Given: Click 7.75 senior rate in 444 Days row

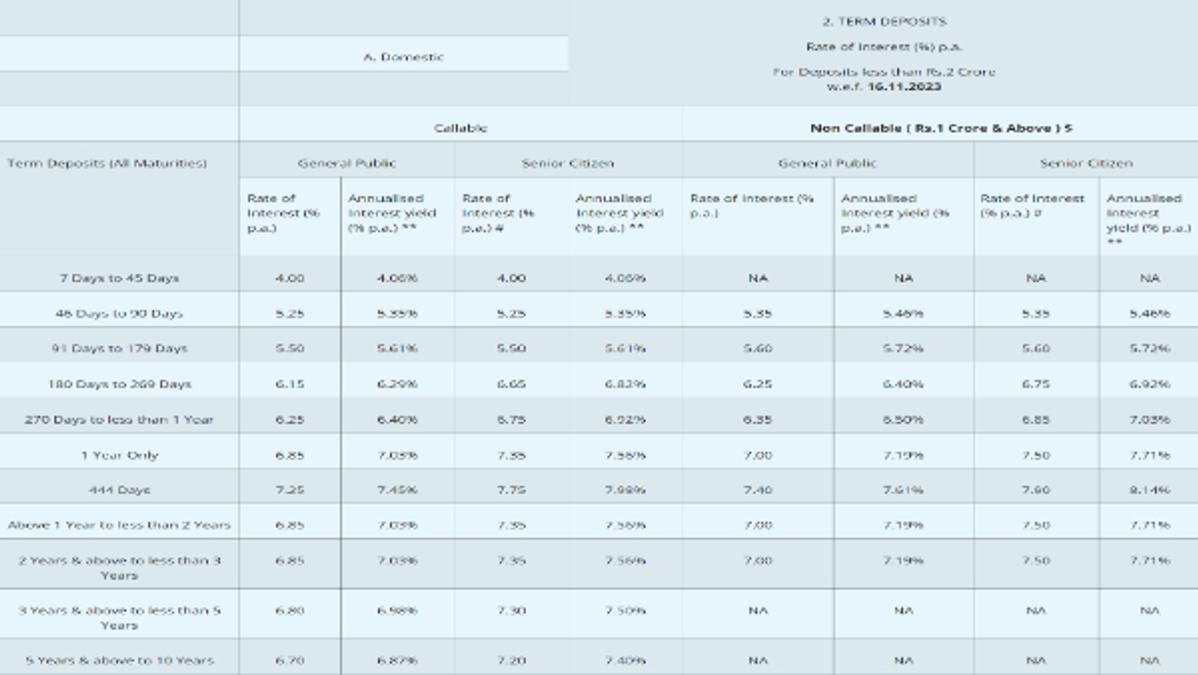Looking at the screenshot, I should [x=511, y=490].
